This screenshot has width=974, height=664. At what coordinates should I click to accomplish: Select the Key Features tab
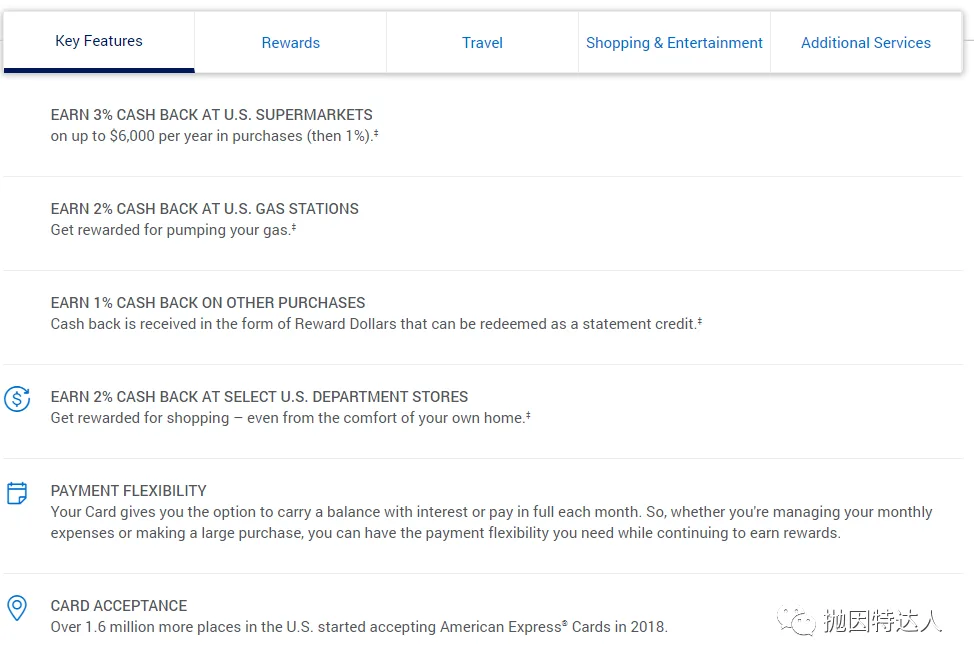(99, 42)
